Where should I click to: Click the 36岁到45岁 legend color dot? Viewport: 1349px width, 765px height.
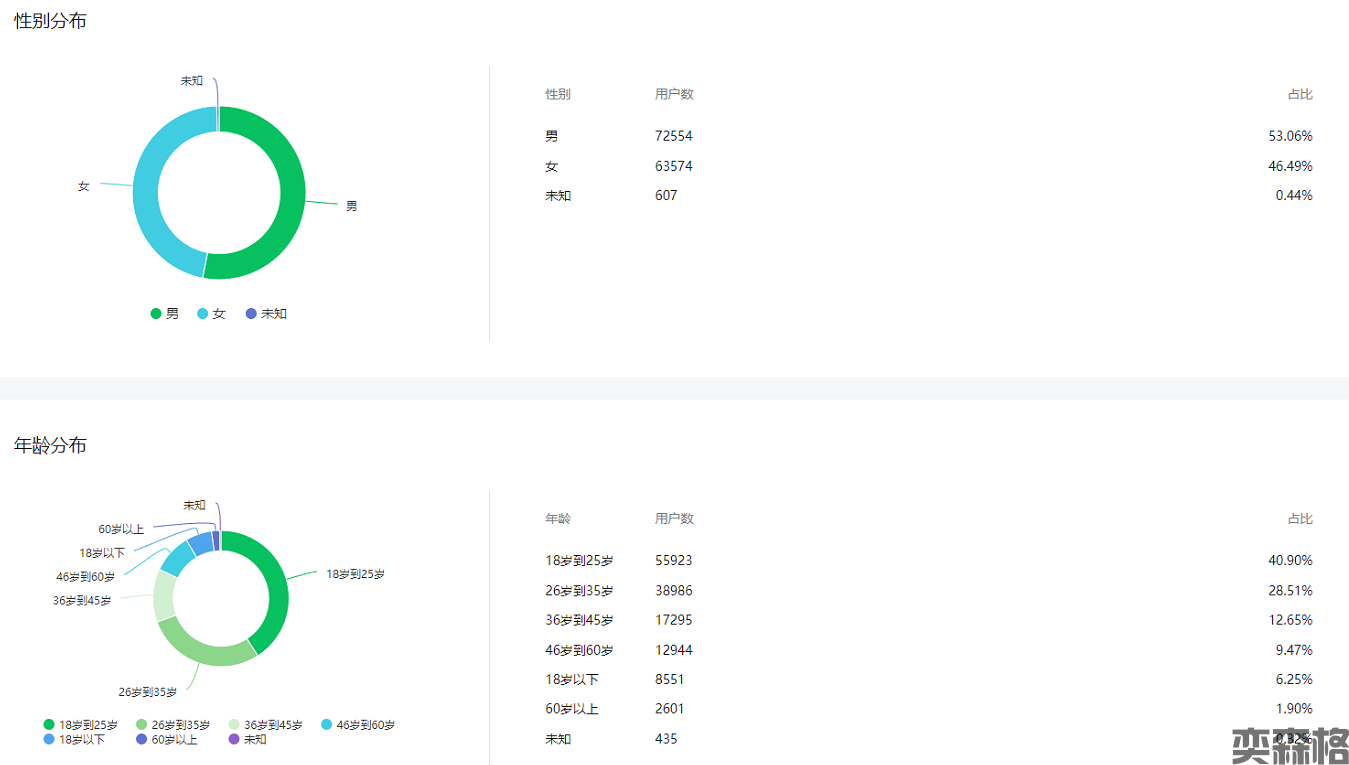235,725
